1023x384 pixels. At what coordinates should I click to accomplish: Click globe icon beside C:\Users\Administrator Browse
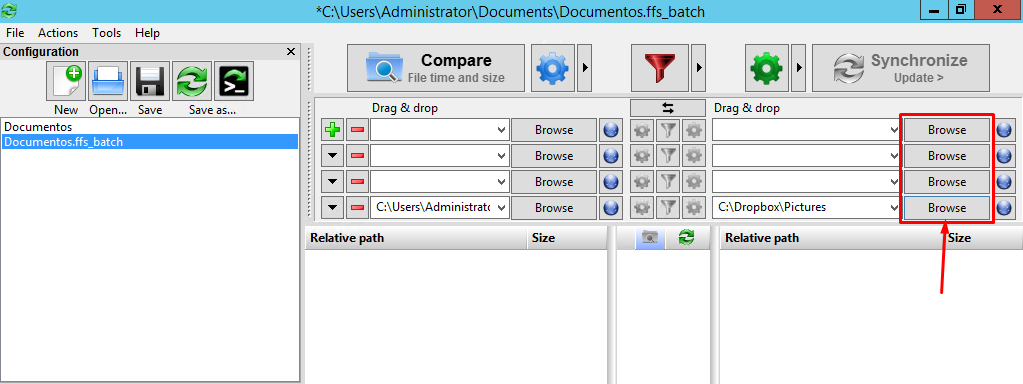(611, 208)
